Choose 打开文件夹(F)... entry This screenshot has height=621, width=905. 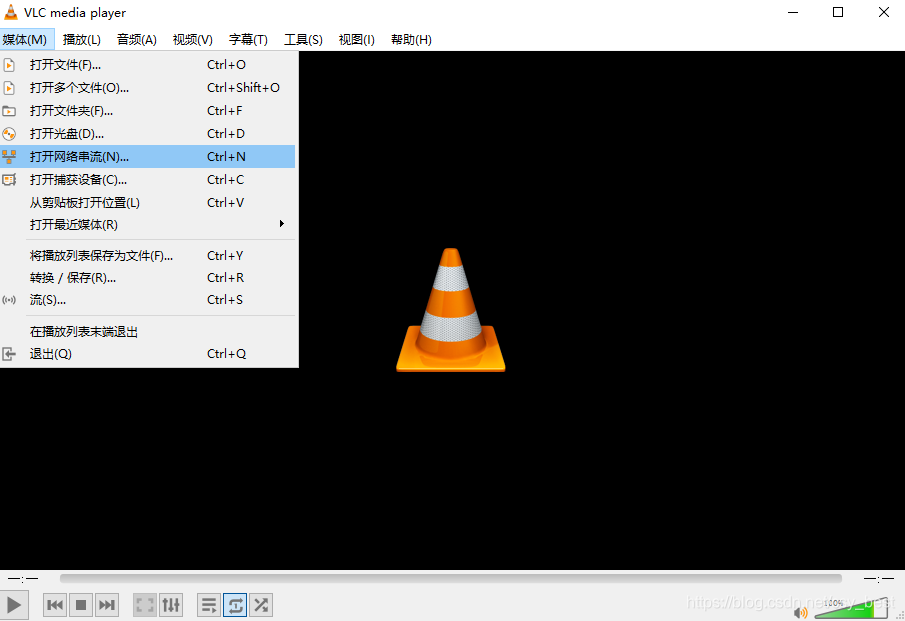[148, 111]
